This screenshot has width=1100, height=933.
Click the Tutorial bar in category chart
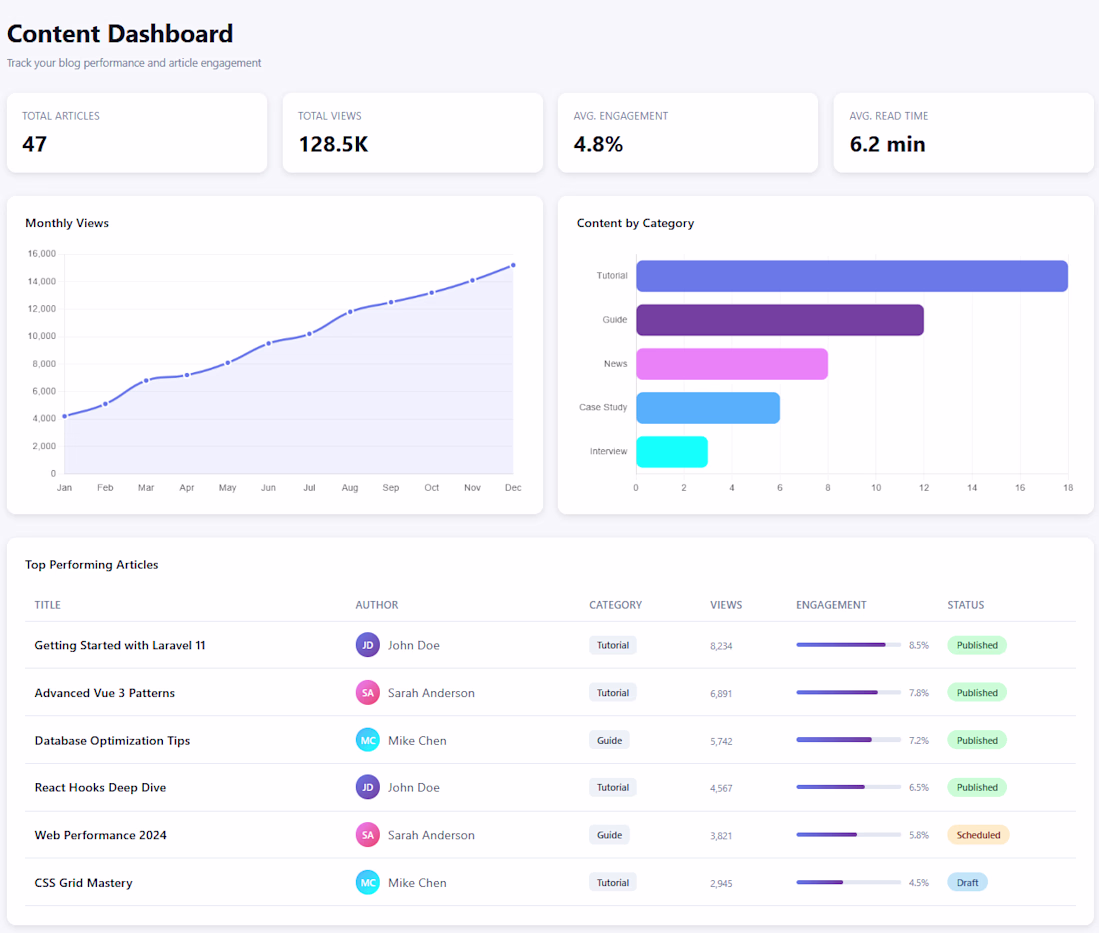pos(851,276)
